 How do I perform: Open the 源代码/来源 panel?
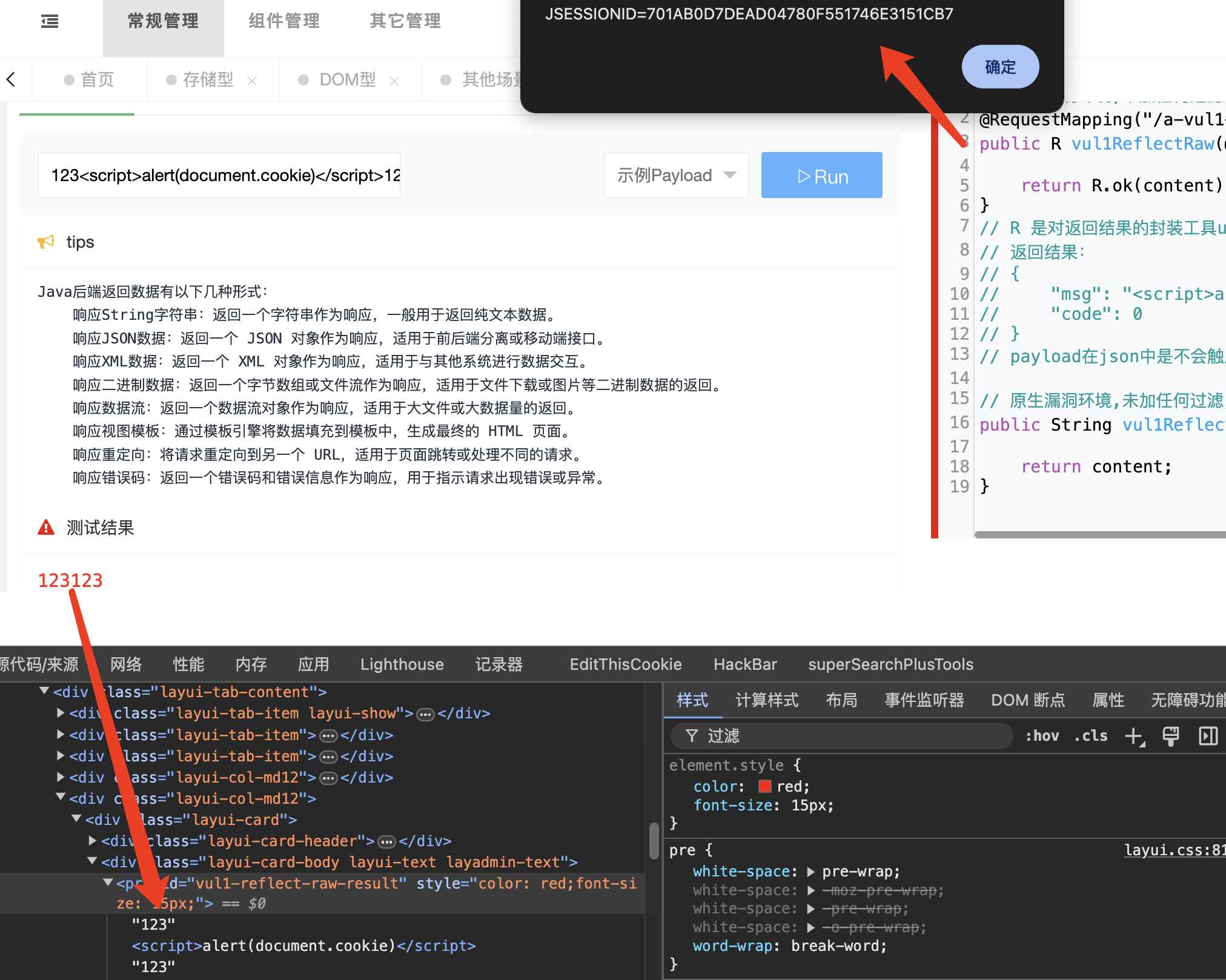pyautogui.click(x=39, y=664)
